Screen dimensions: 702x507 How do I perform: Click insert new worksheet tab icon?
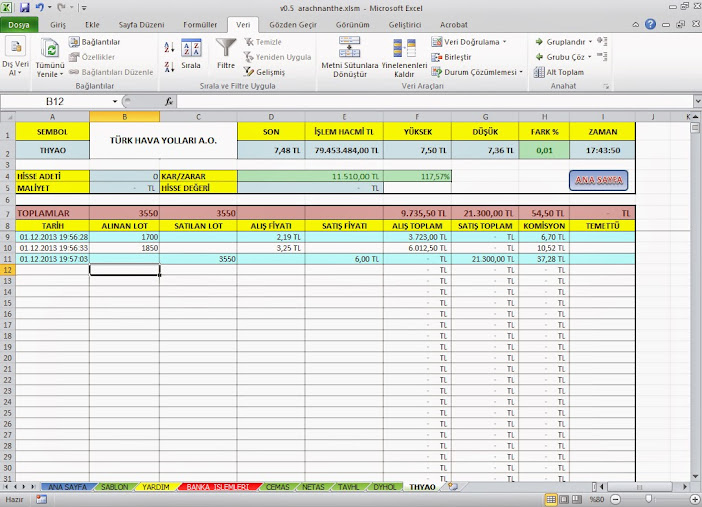[453, 486]
